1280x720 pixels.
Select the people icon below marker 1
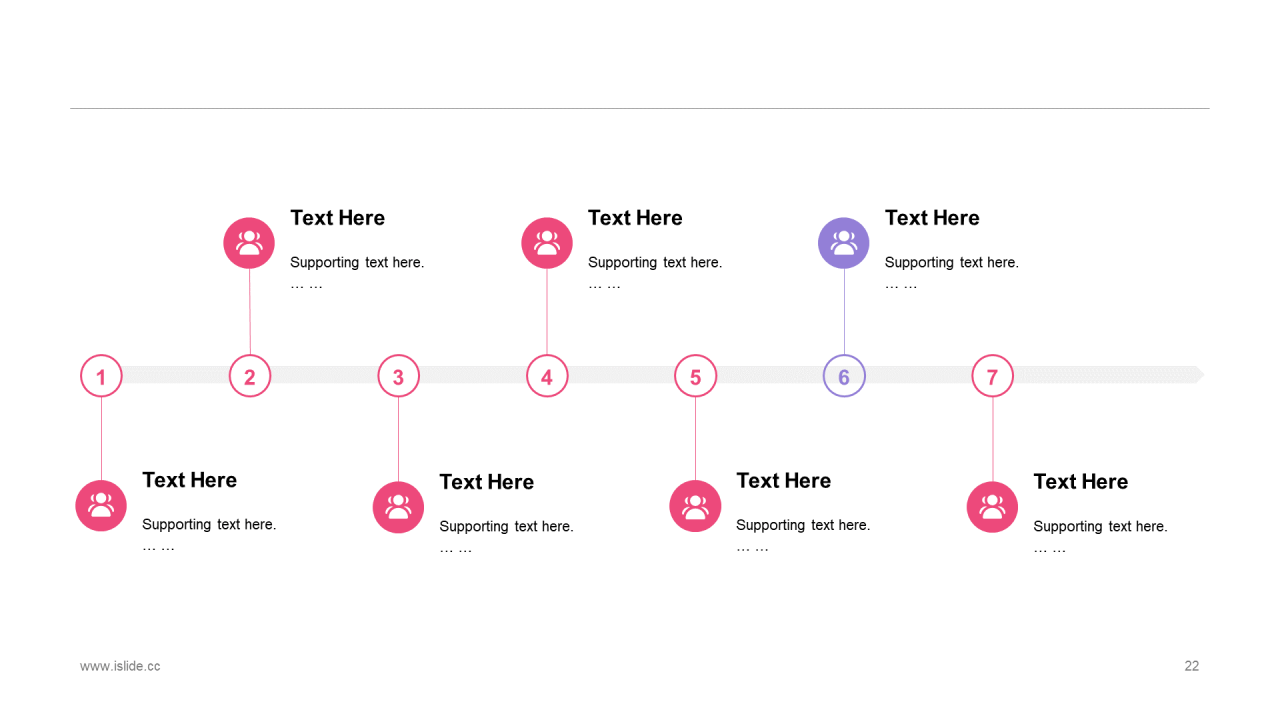101,505
